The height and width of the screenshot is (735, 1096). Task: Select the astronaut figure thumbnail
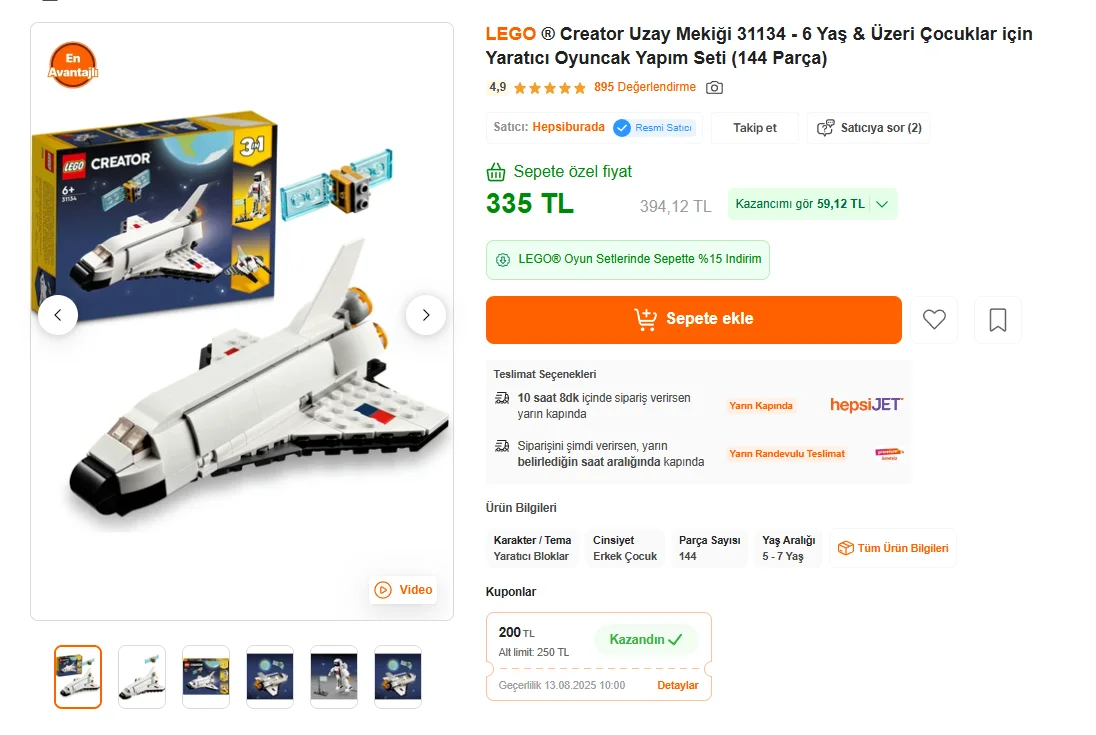click(x=334, y=676)
